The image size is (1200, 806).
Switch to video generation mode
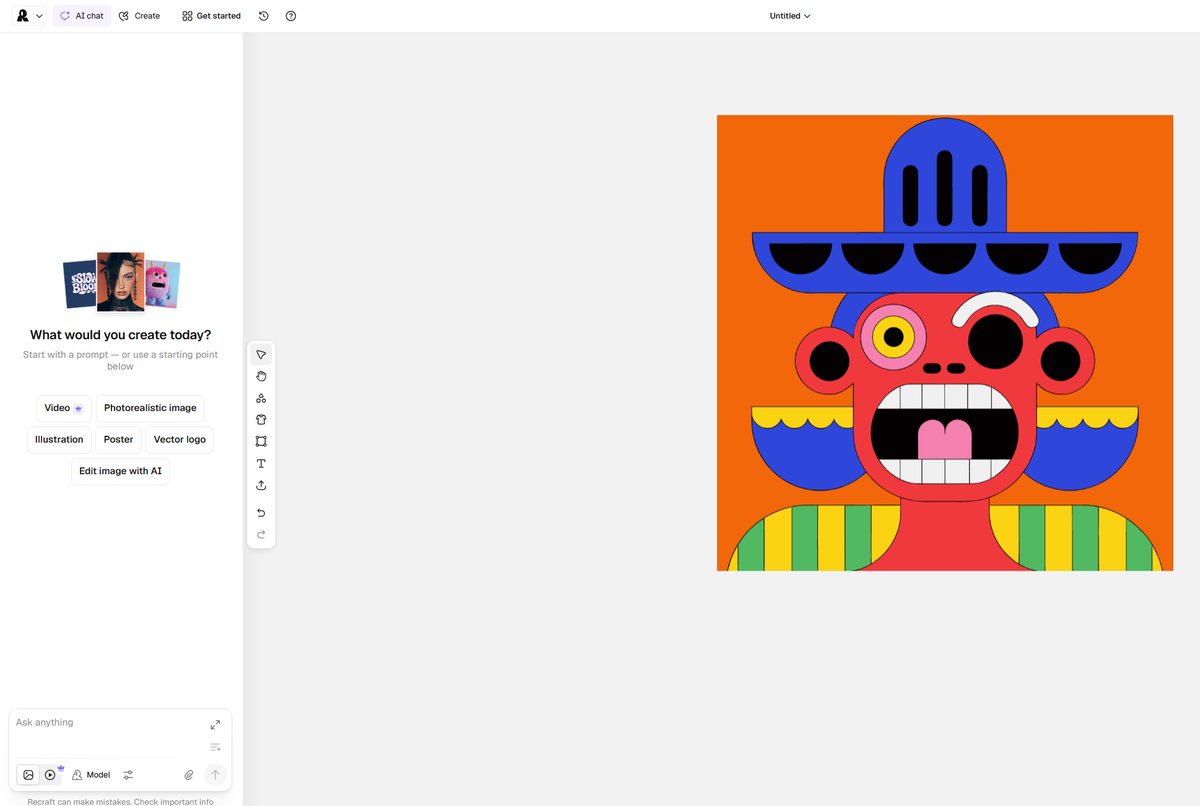[50, 775]
